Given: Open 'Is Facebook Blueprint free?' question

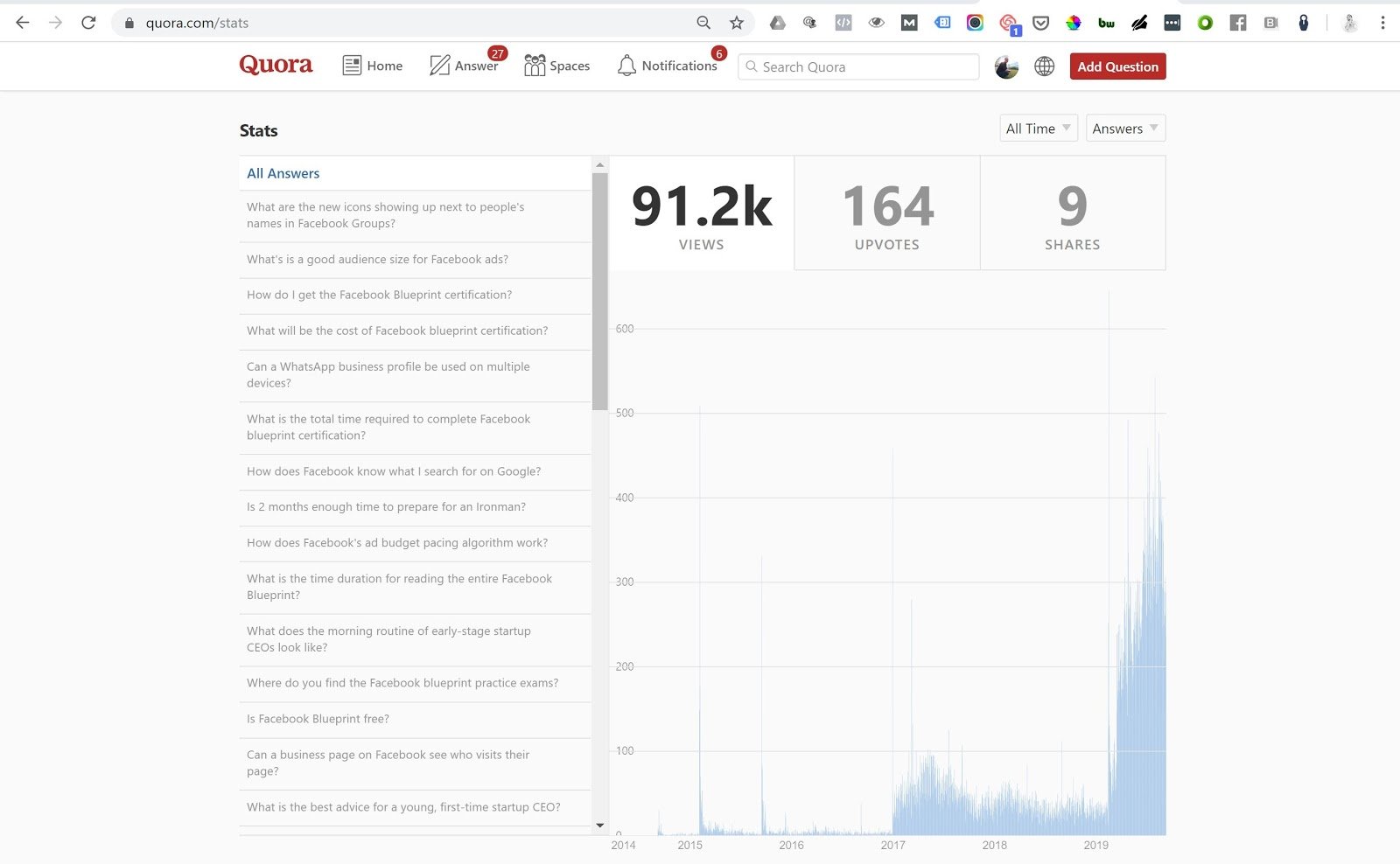Looking at the screenshot, I should (415, 720).
